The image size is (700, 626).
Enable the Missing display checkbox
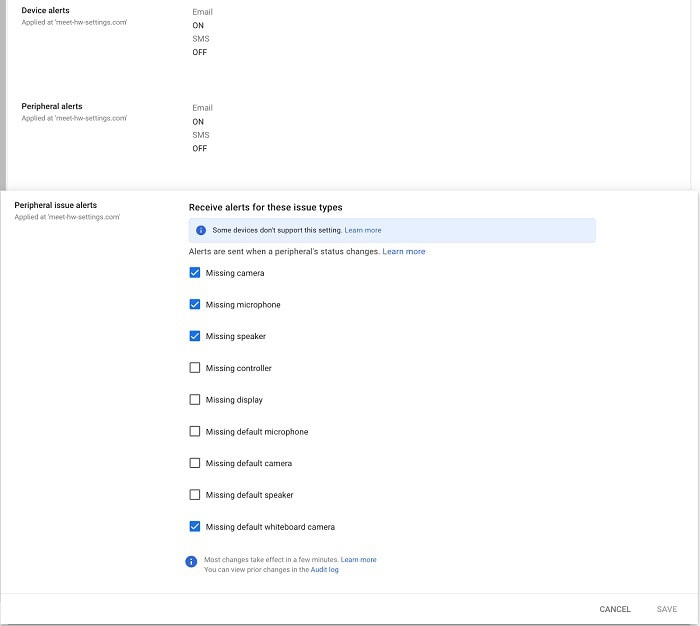click(x=195, y=400)
